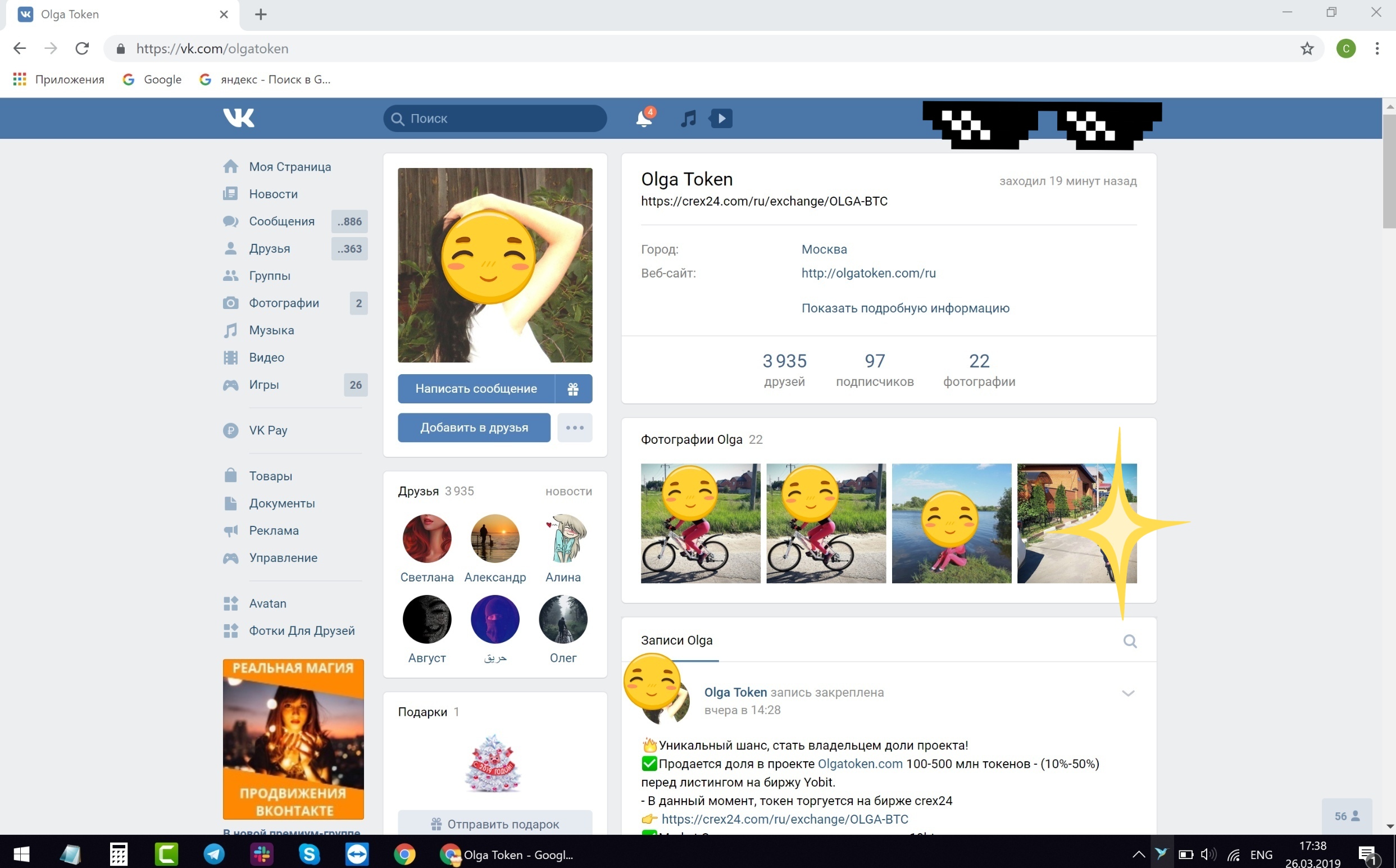Open a new browser tab
The height and width of the screenshot is (868, 1396).
click(x=261, y=15)
